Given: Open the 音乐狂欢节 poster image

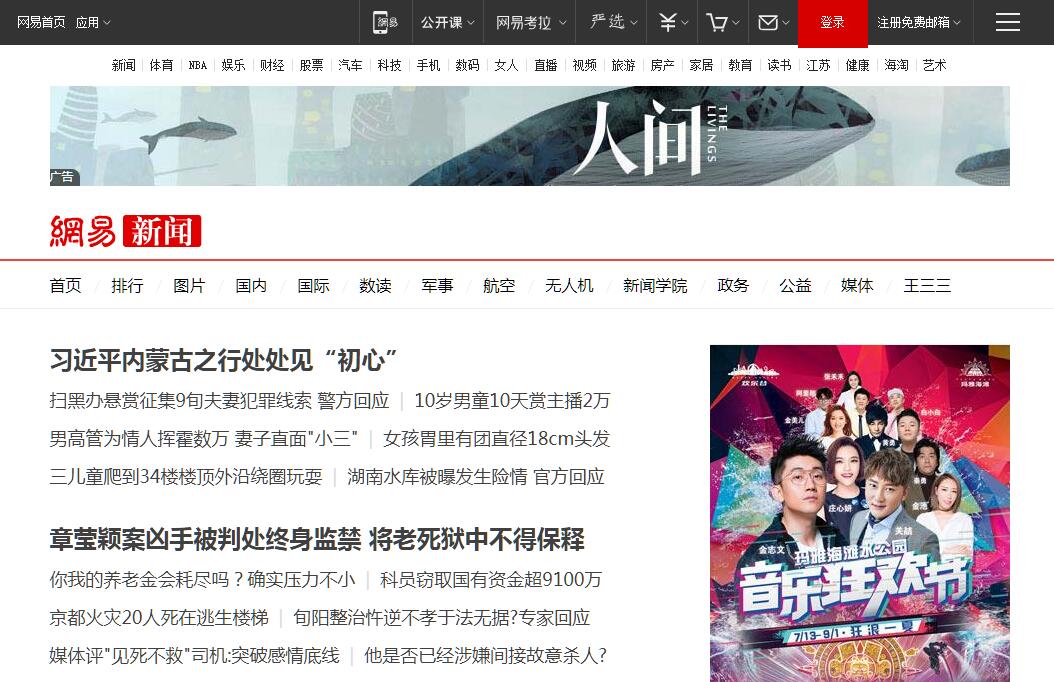Looking at the screenshot, I should [x=860, y=513].
